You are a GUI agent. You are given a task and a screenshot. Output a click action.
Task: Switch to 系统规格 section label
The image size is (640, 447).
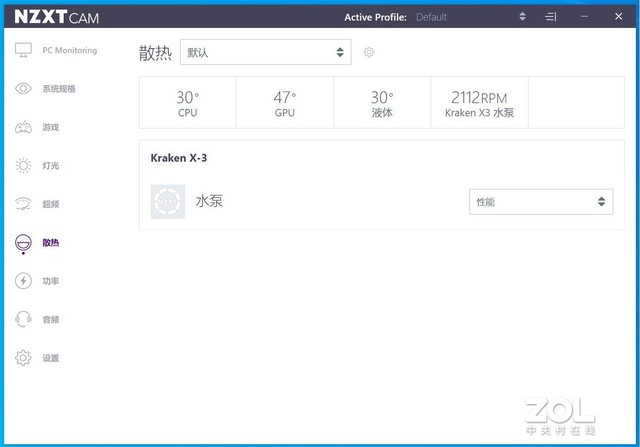(59, 89)
